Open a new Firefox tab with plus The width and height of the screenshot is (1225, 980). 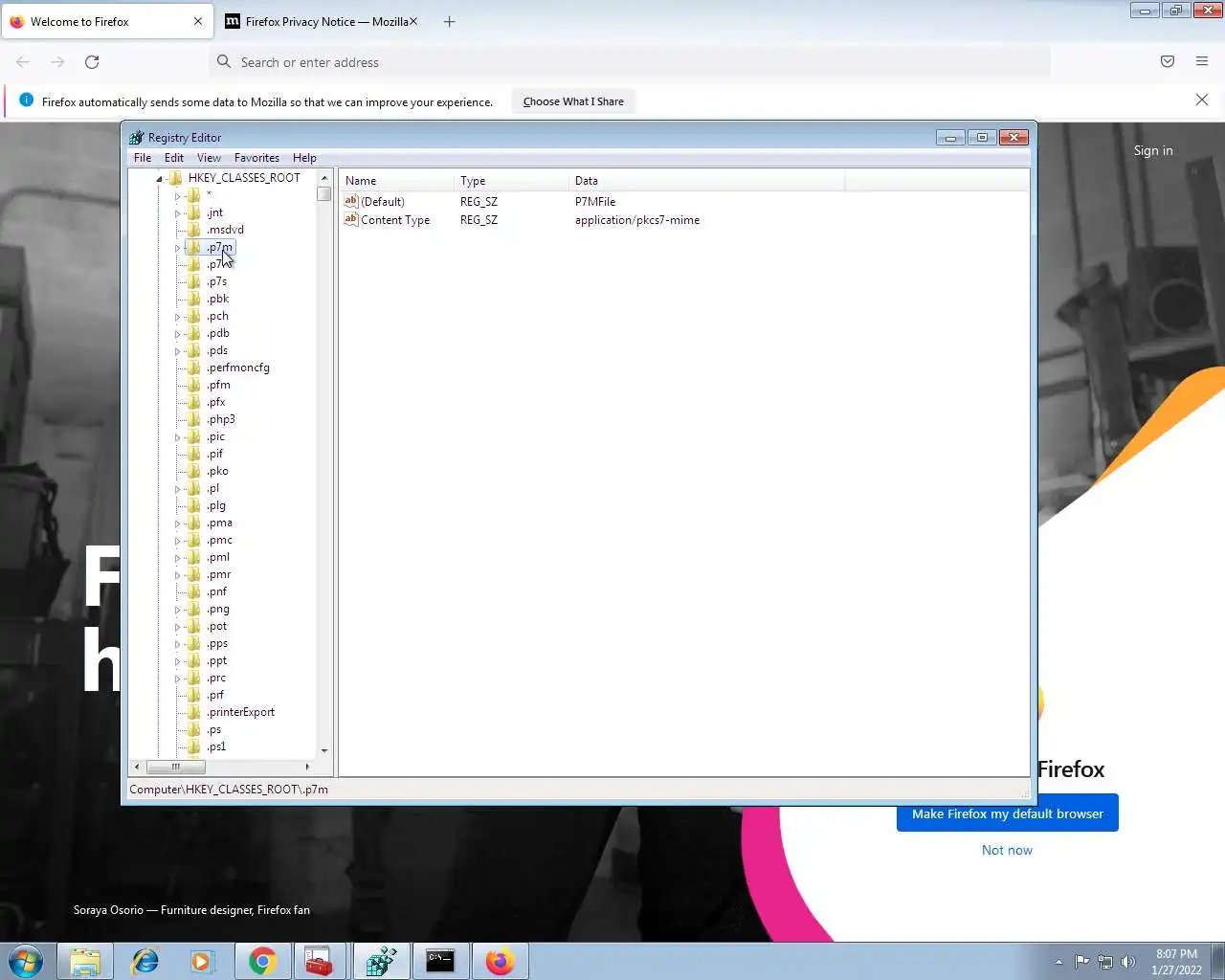450,21
